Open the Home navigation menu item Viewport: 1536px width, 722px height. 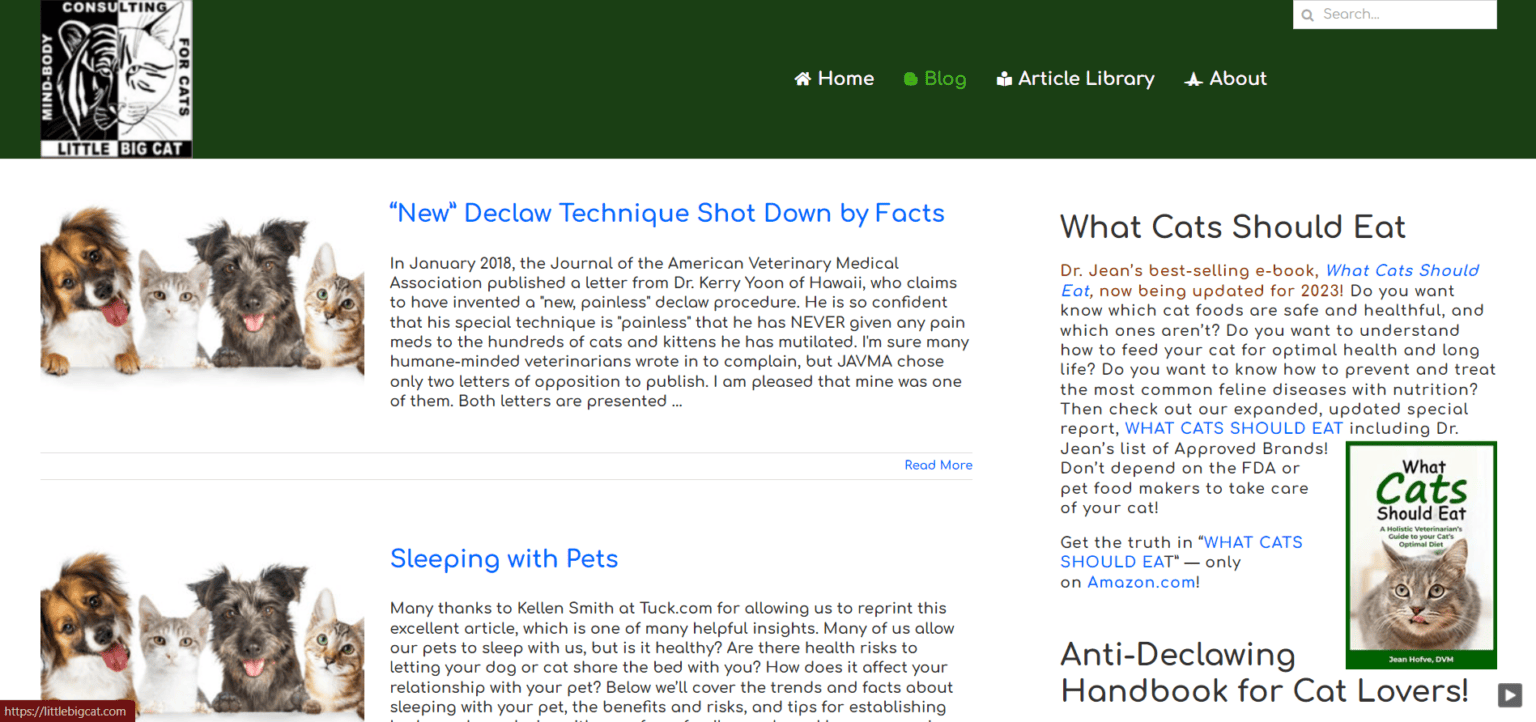(845, 78)
